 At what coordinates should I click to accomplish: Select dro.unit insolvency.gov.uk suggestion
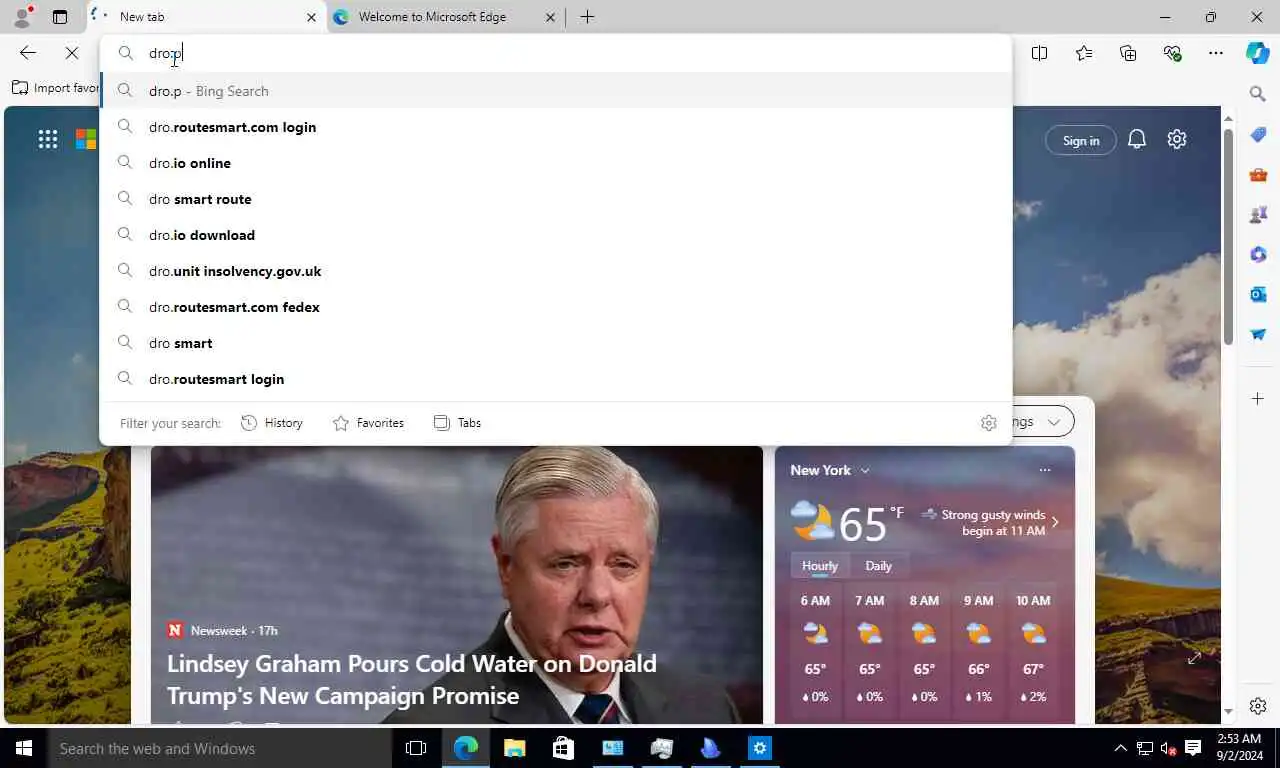(556, 271)
